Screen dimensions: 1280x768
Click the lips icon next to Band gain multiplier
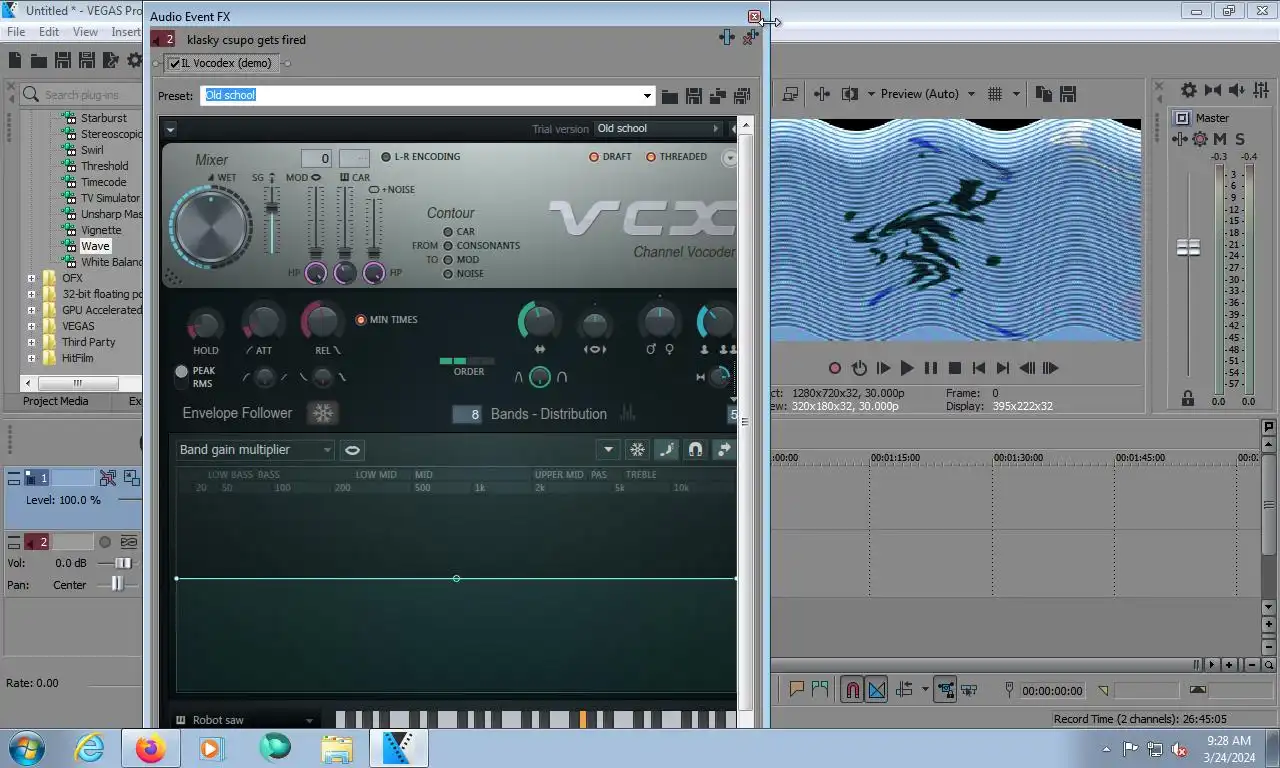pos(352,450)
